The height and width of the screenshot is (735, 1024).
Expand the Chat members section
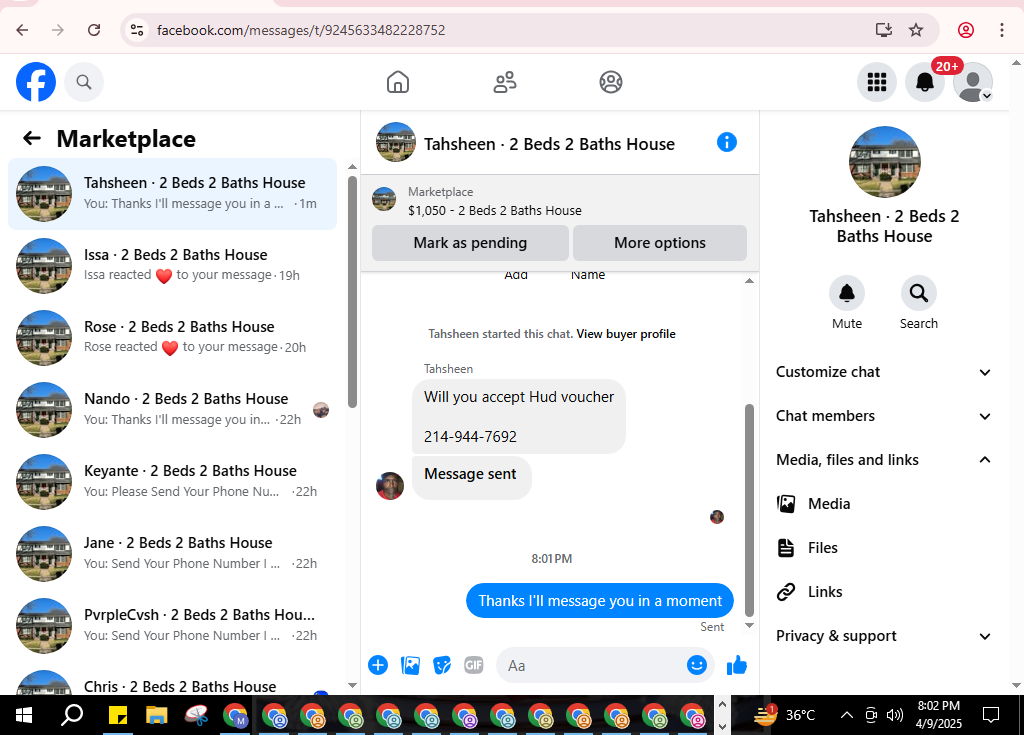pos(884,416)
